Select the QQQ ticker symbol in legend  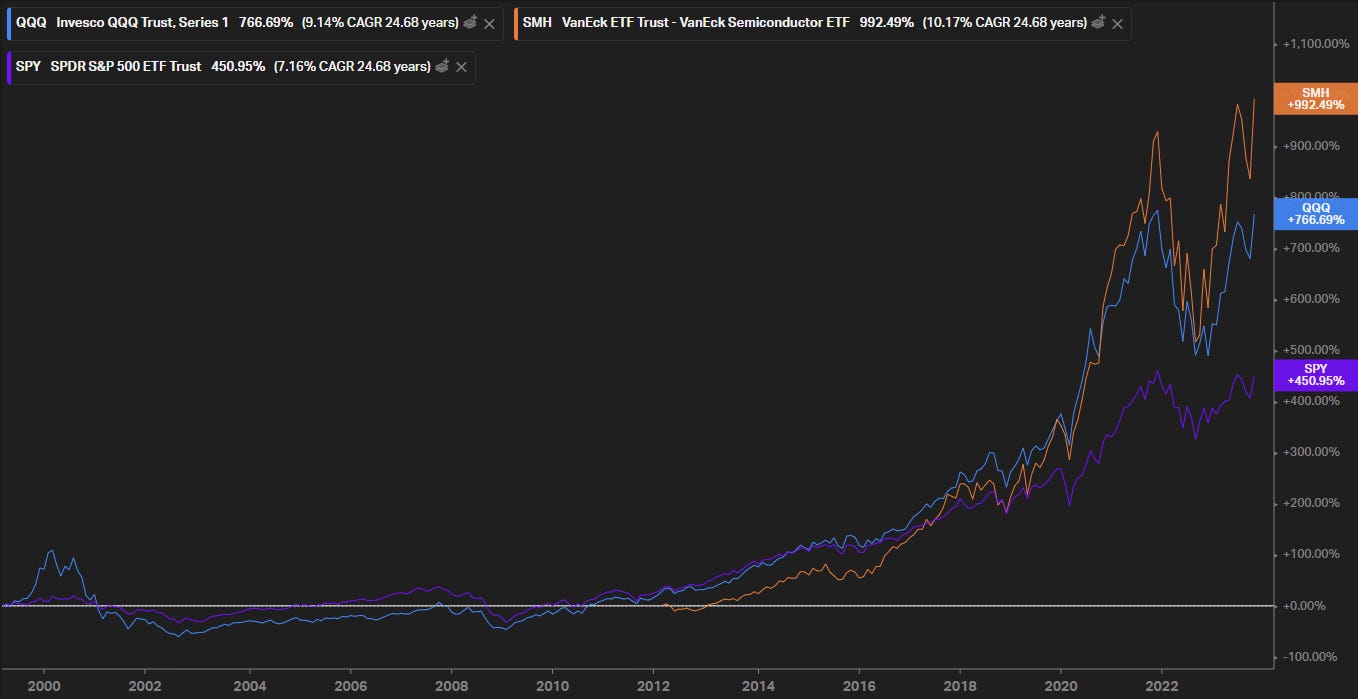31,22
